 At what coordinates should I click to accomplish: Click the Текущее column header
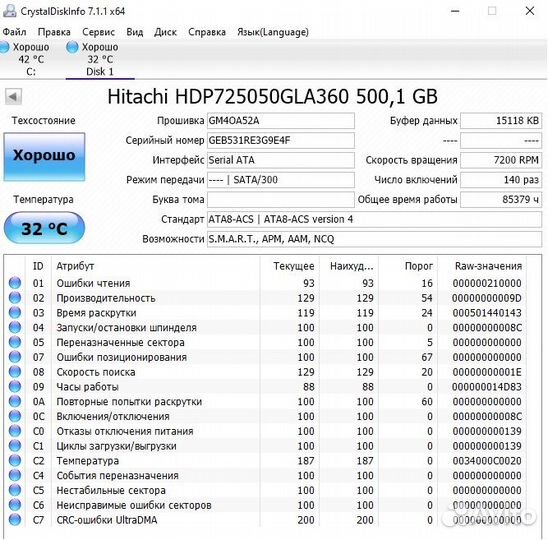point(290,266)
